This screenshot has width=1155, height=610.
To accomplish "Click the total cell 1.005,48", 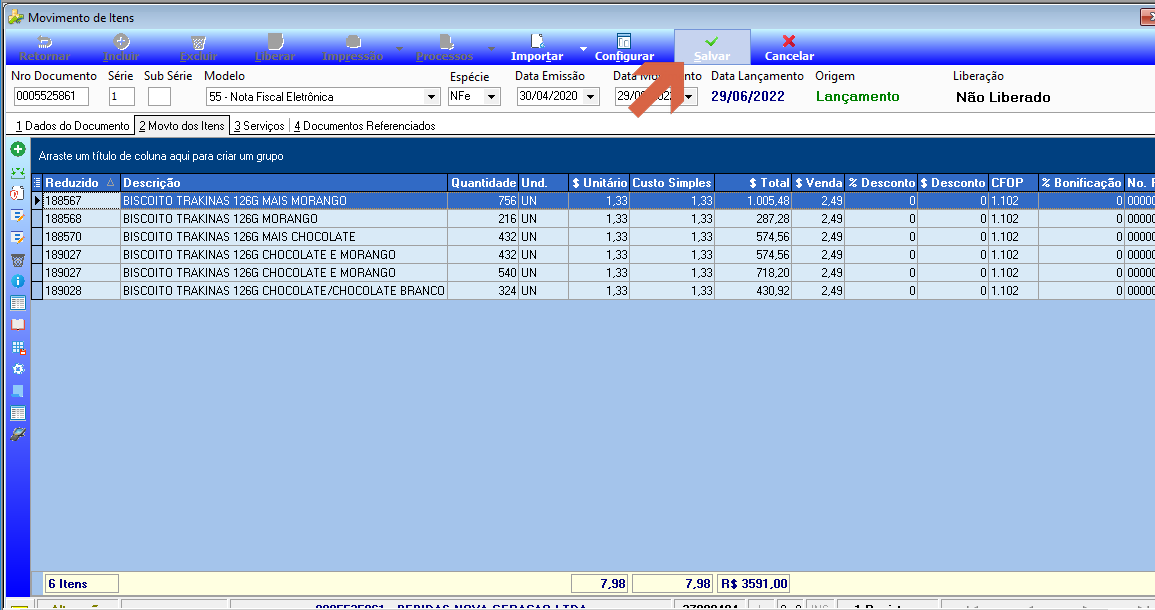I will click(753, 200).
